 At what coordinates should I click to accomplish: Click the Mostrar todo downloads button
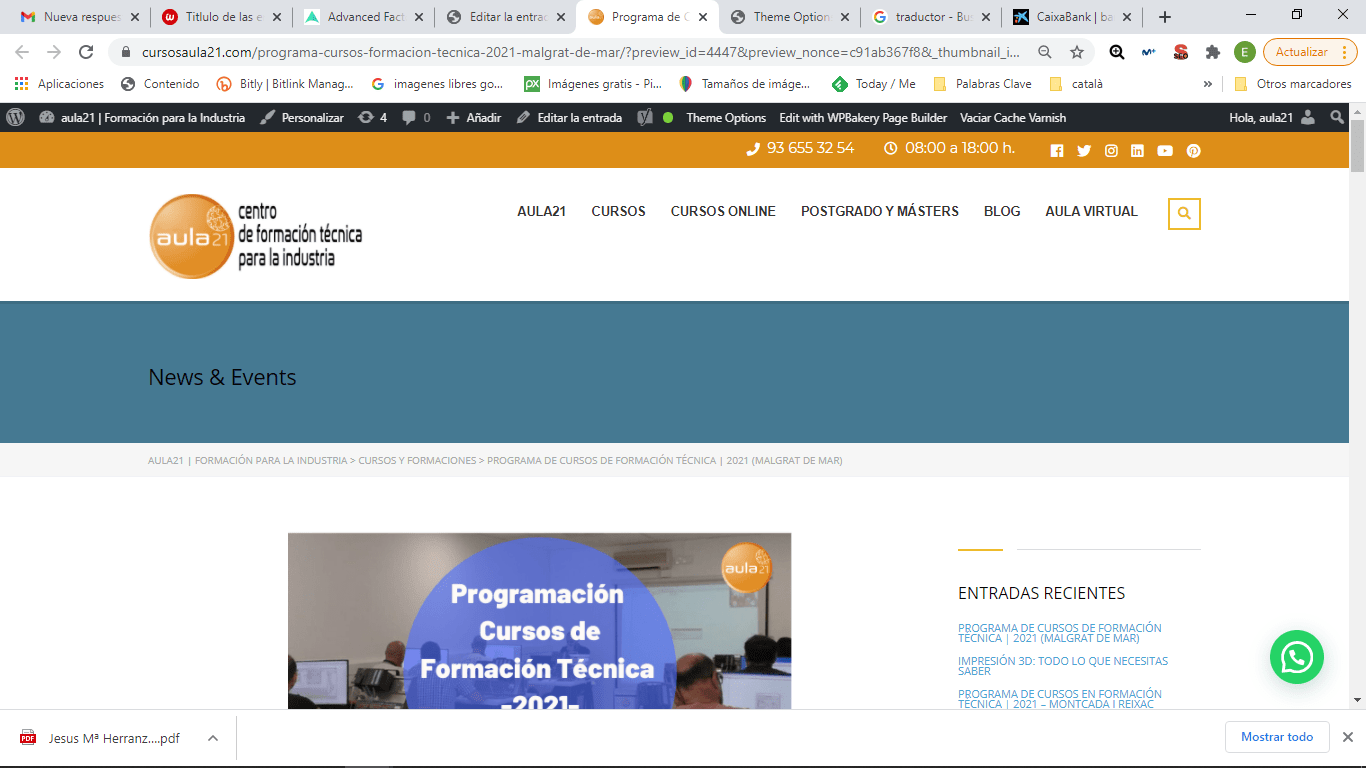coord(1277,737)
